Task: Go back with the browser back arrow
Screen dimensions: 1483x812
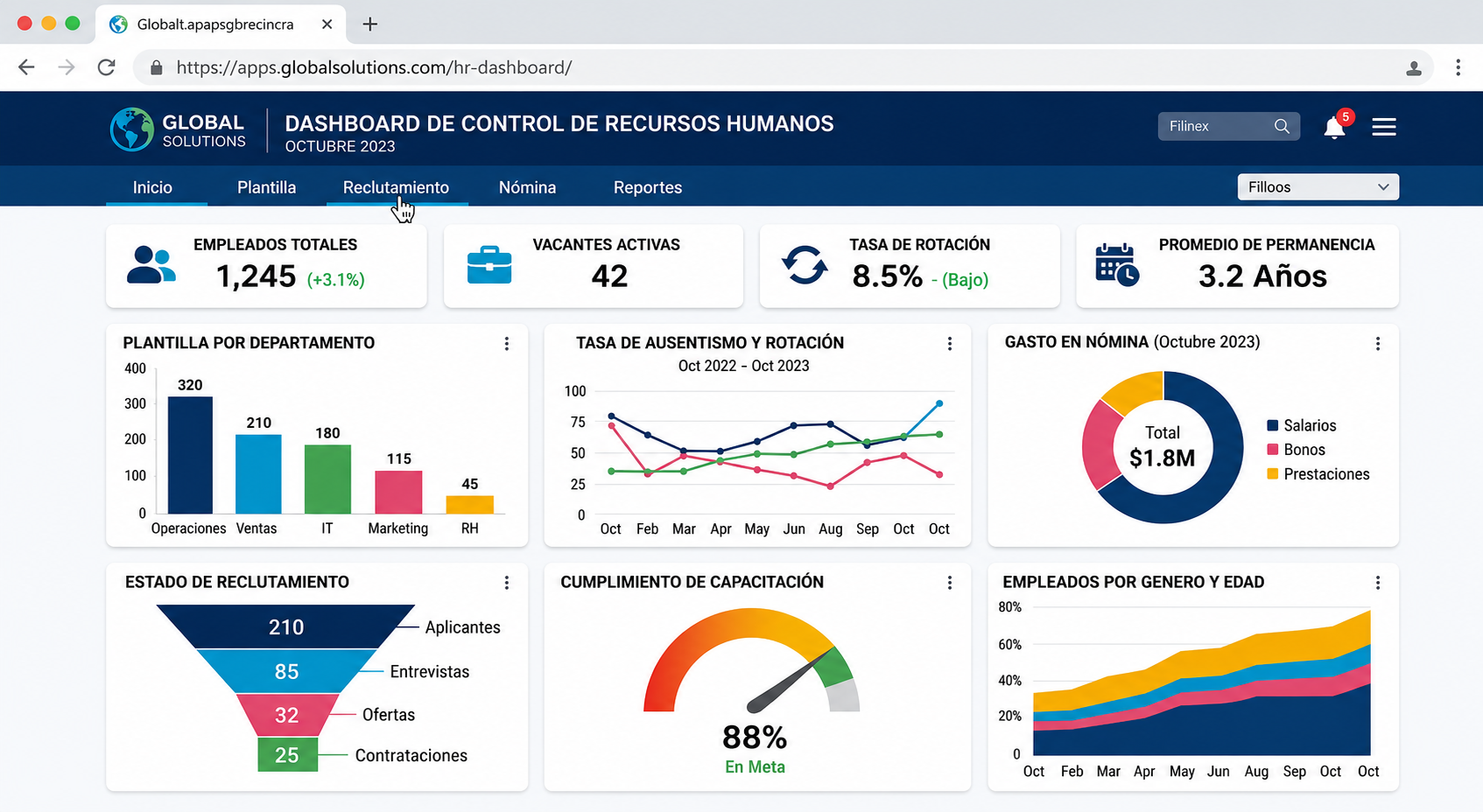Action: (26, 67)
